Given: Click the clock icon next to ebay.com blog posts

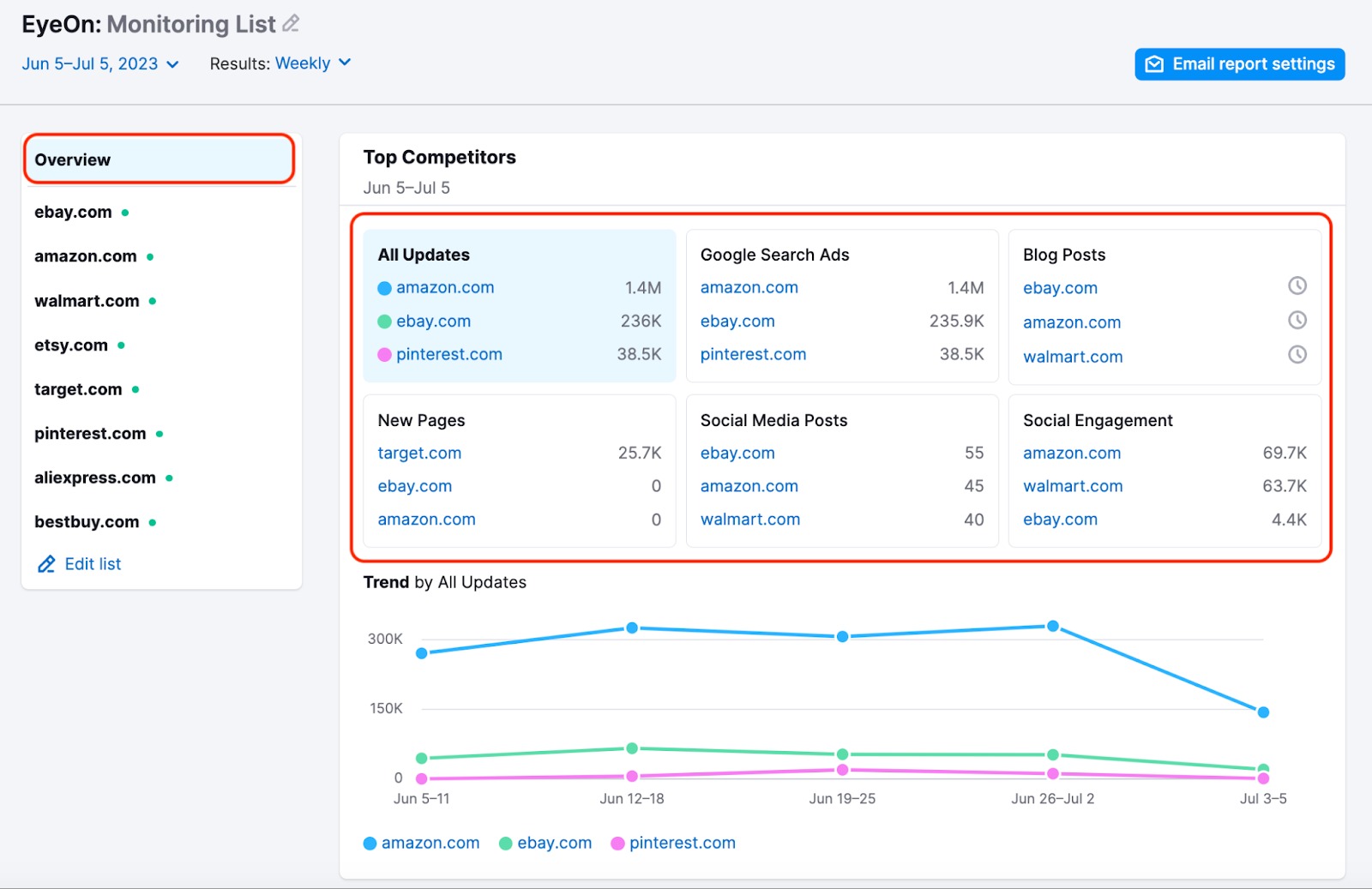Looking at the screenshot, I should click(1297, 286).
